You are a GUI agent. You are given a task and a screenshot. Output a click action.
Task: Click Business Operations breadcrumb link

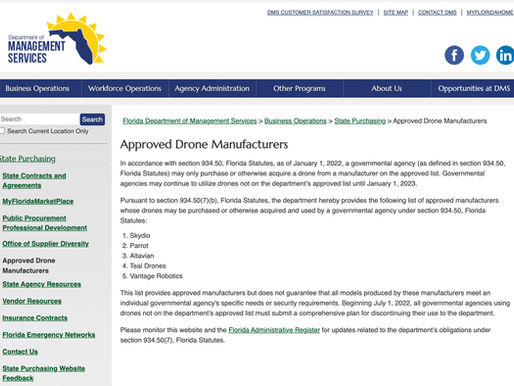295,121
